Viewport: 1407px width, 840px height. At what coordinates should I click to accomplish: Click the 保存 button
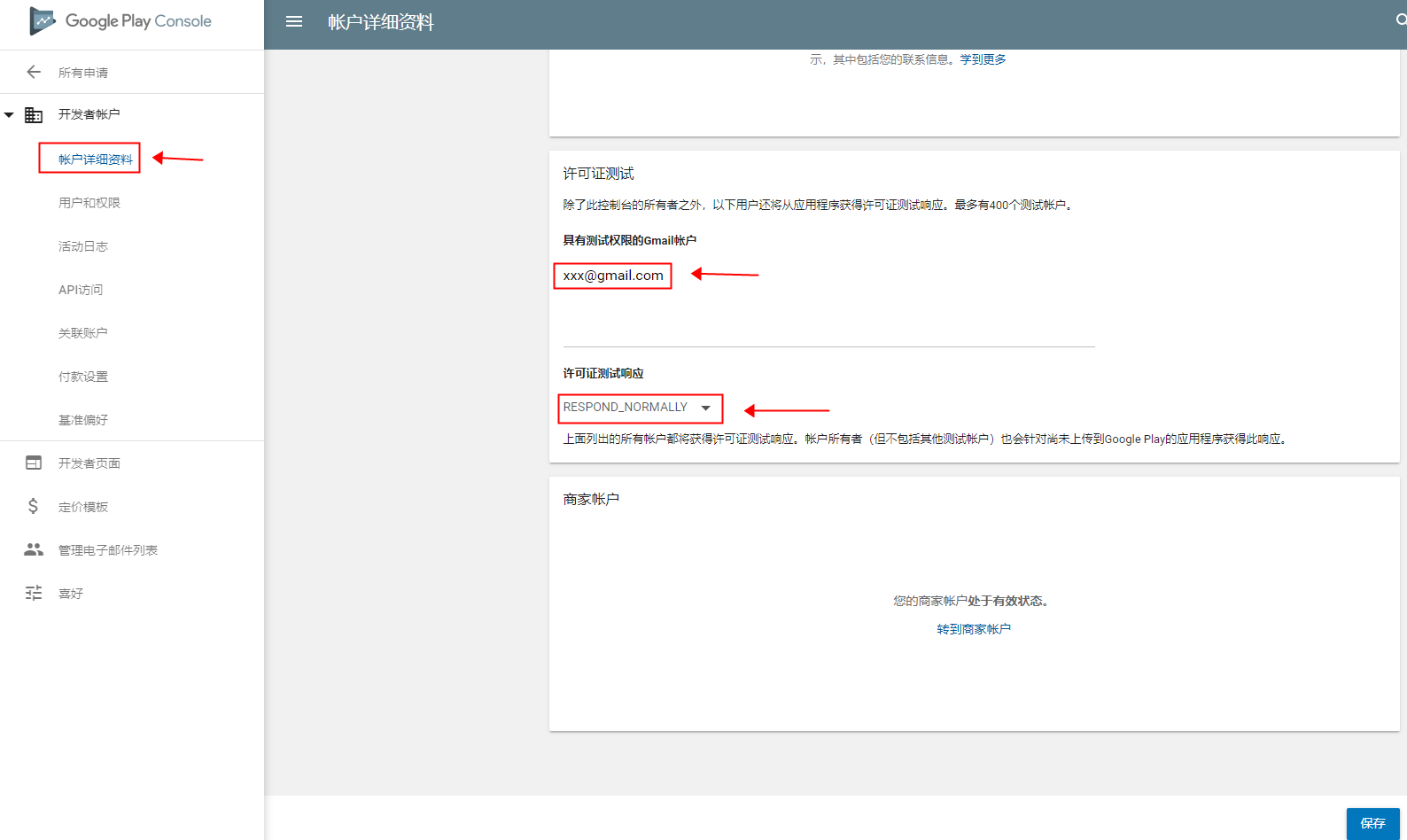1373,823
